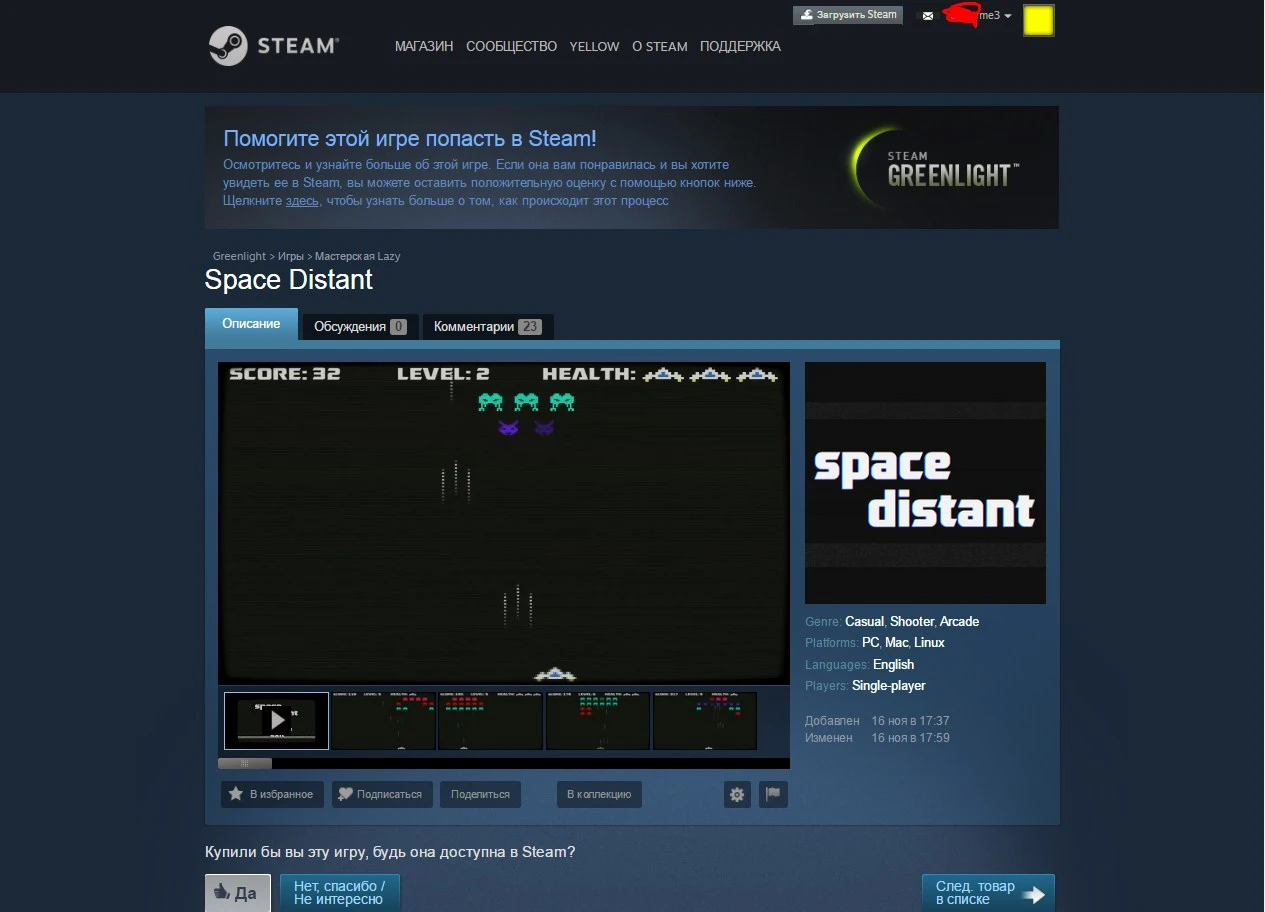1265x912 pixels.
Task: Click the В коллекцию button
Action: (599, 794)
